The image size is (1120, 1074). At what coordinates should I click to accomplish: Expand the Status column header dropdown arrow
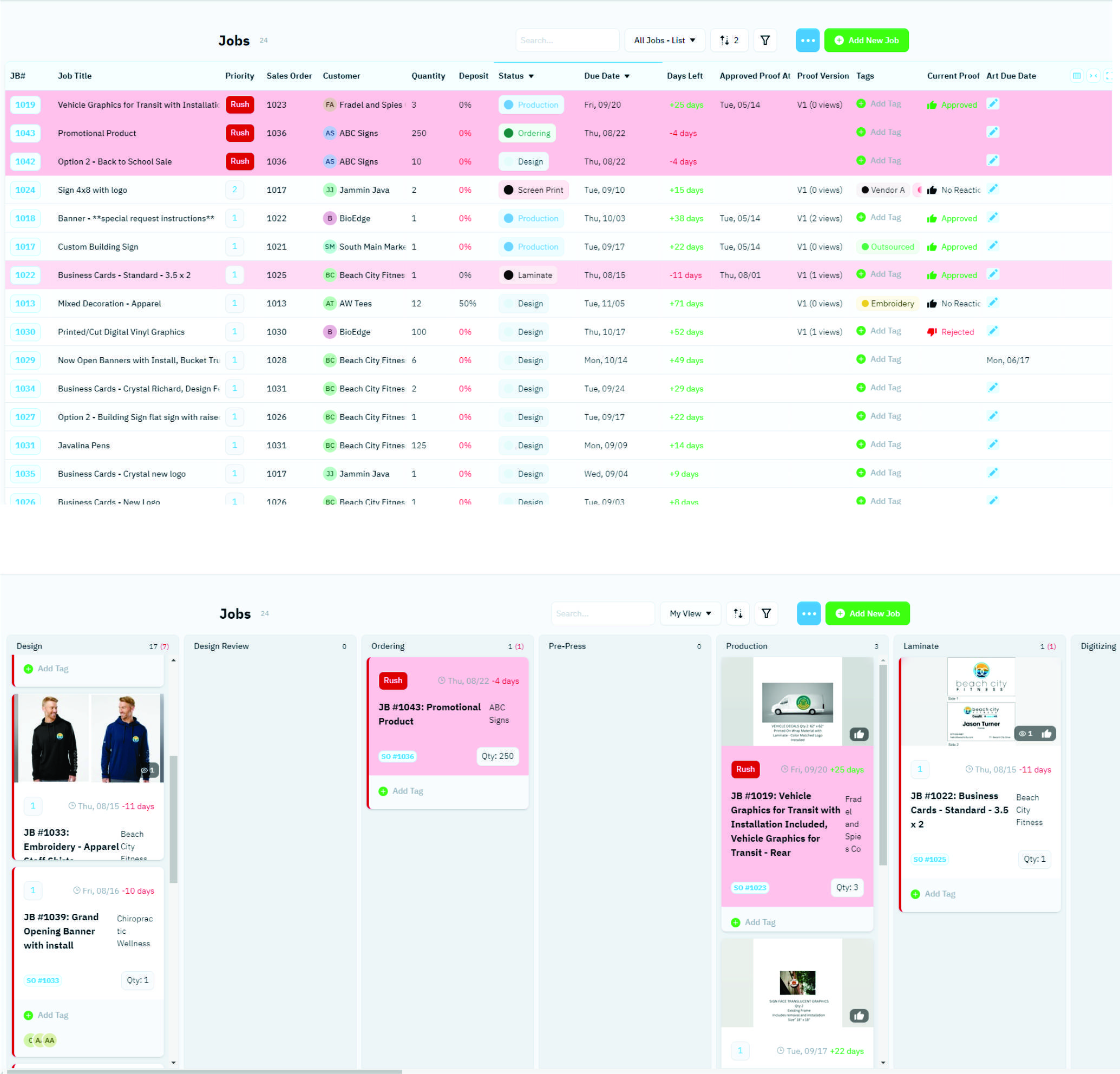[532, 76]
